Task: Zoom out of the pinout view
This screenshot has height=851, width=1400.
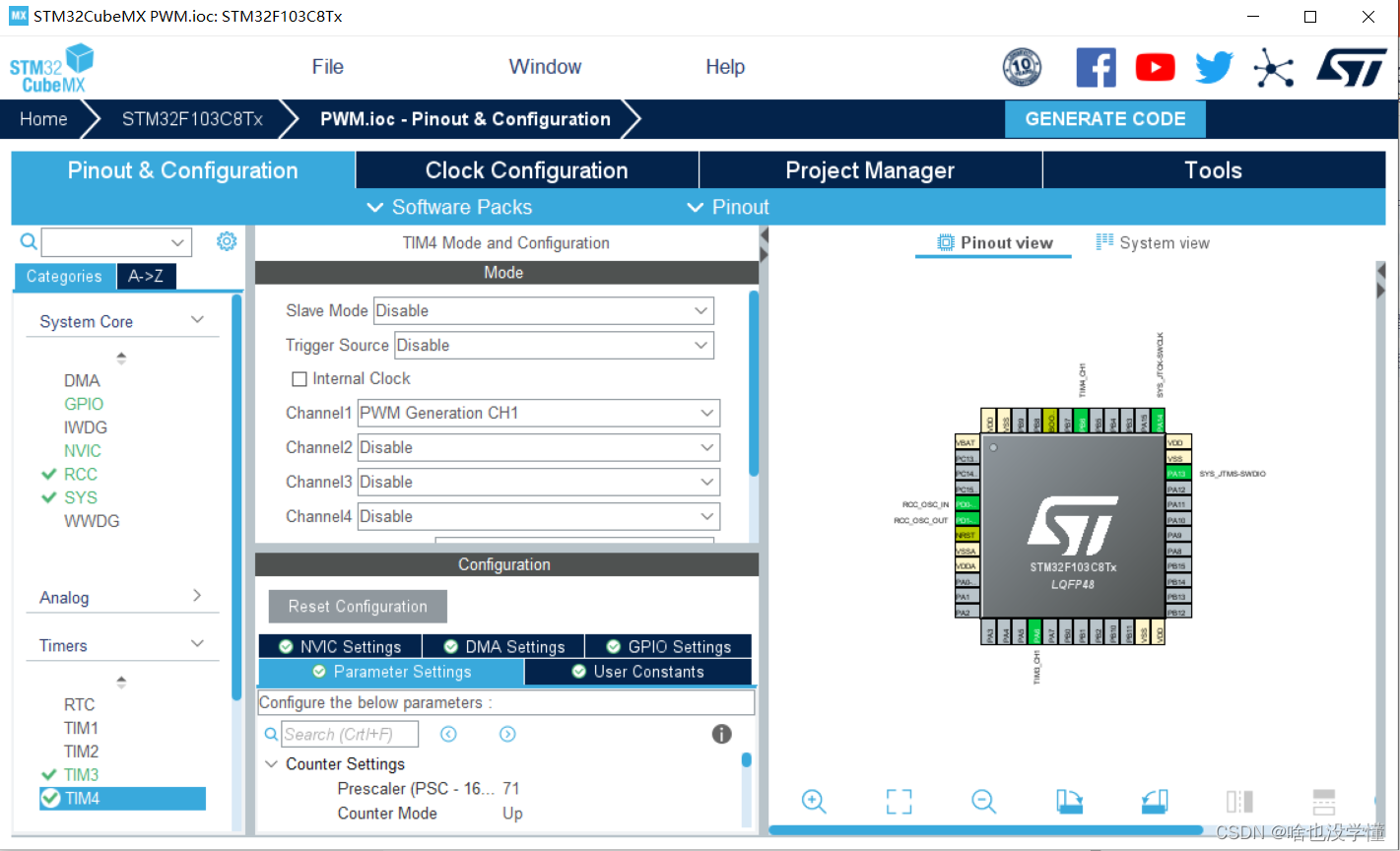Action: point(984,801)
